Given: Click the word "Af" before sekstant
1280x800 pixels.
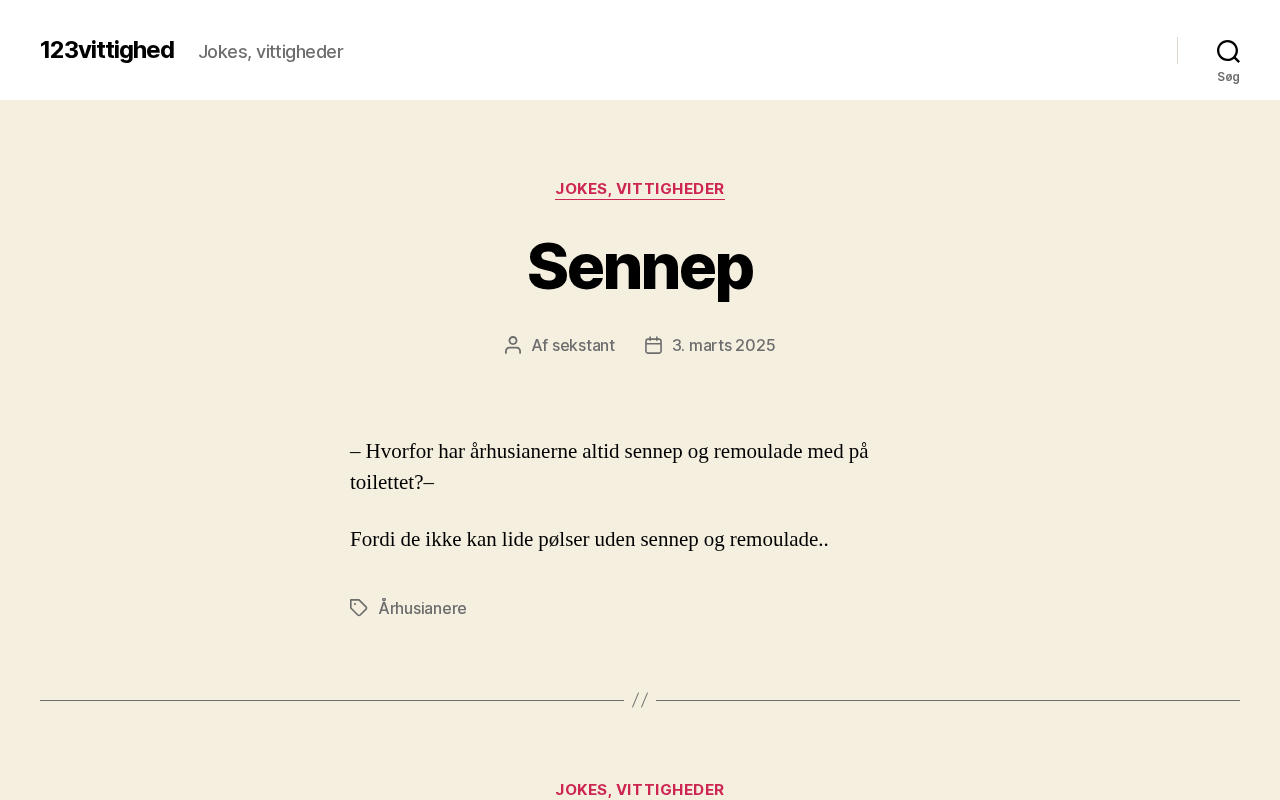Looking at the screenshot, I should tap(540, 345).
